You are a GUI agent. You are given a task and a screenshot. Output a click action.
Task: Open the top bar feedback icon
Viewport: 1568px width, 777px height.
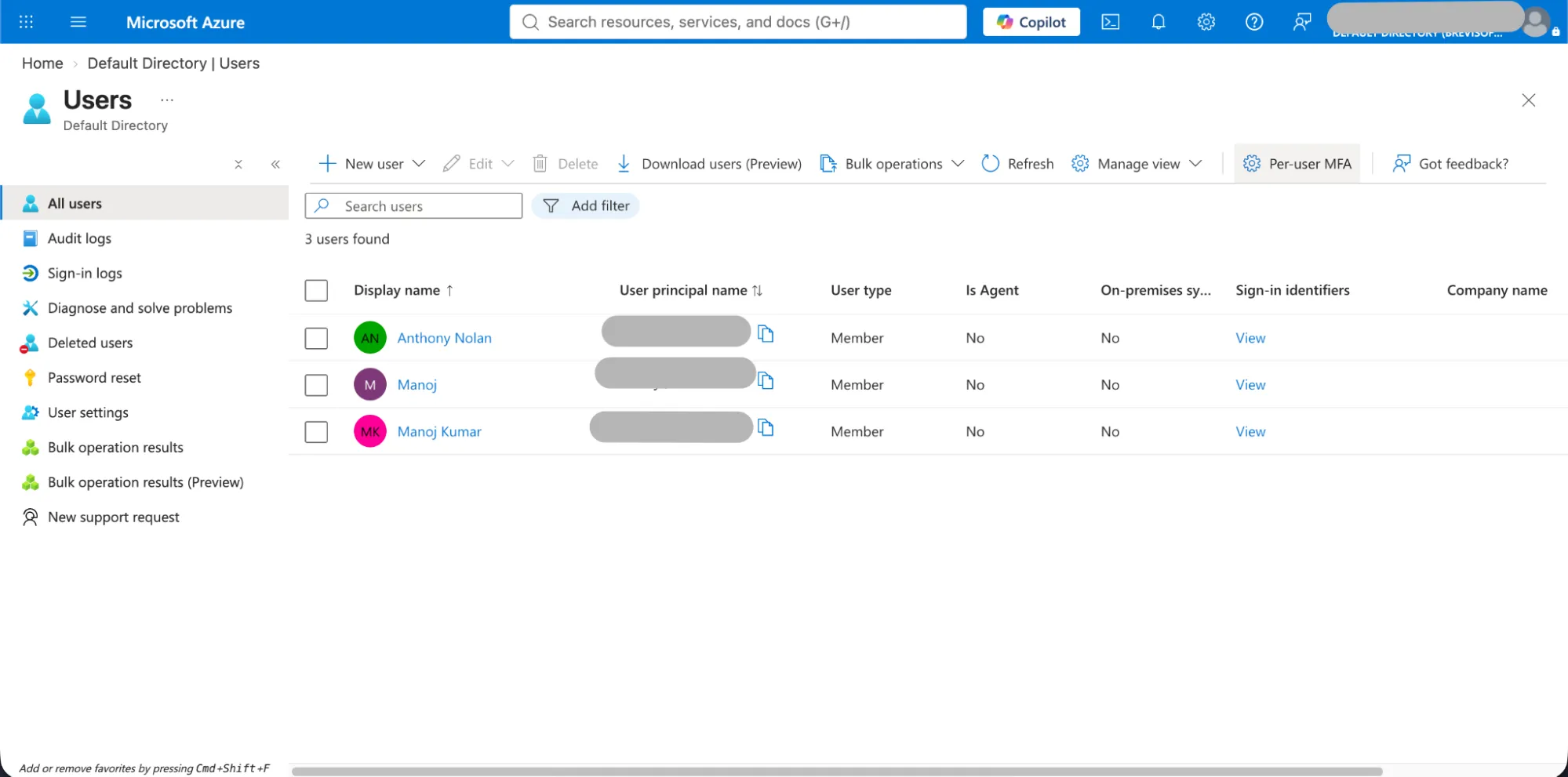(x=1301, y=22)
